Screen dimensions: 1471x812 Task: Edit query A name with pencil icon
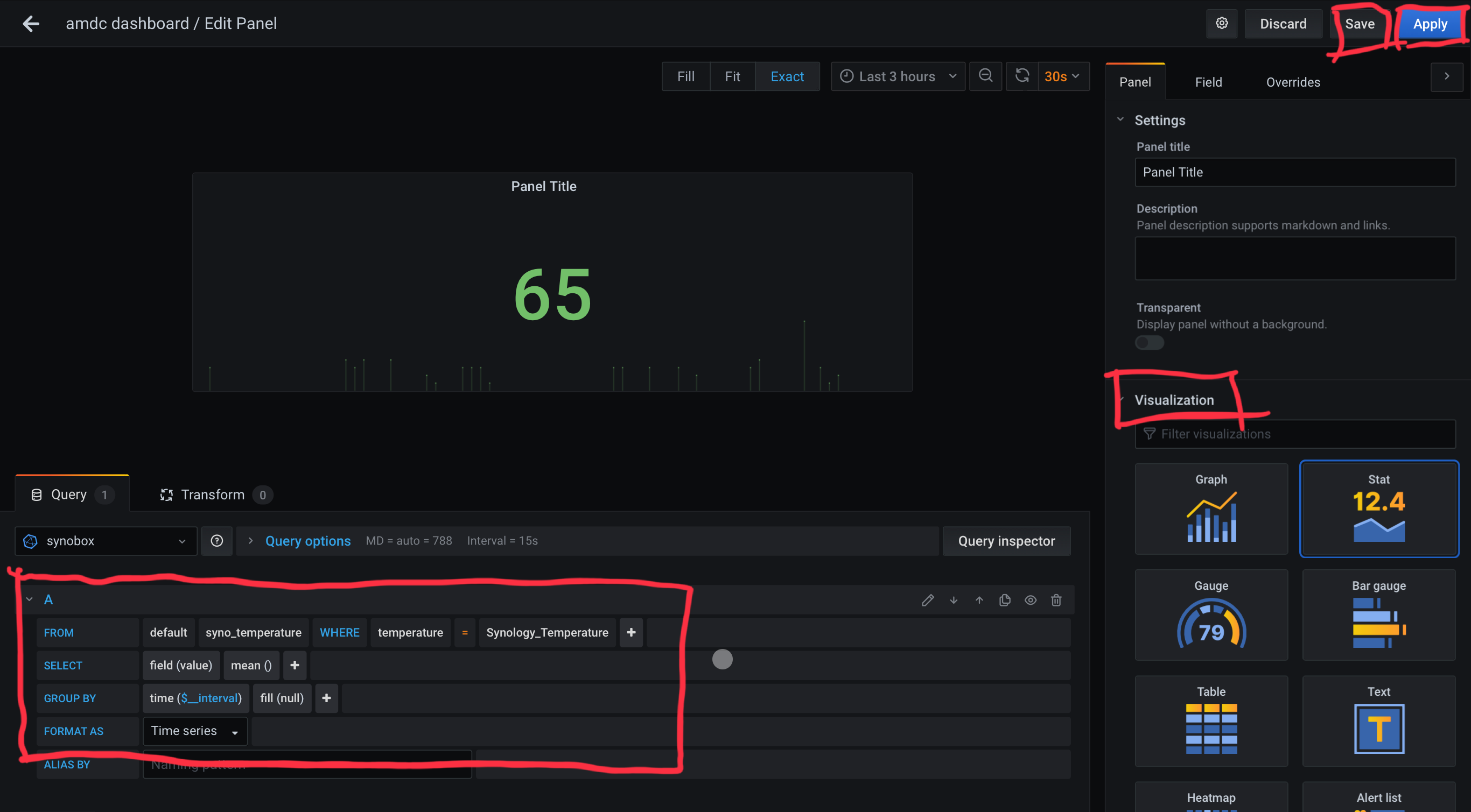point(928,600)
